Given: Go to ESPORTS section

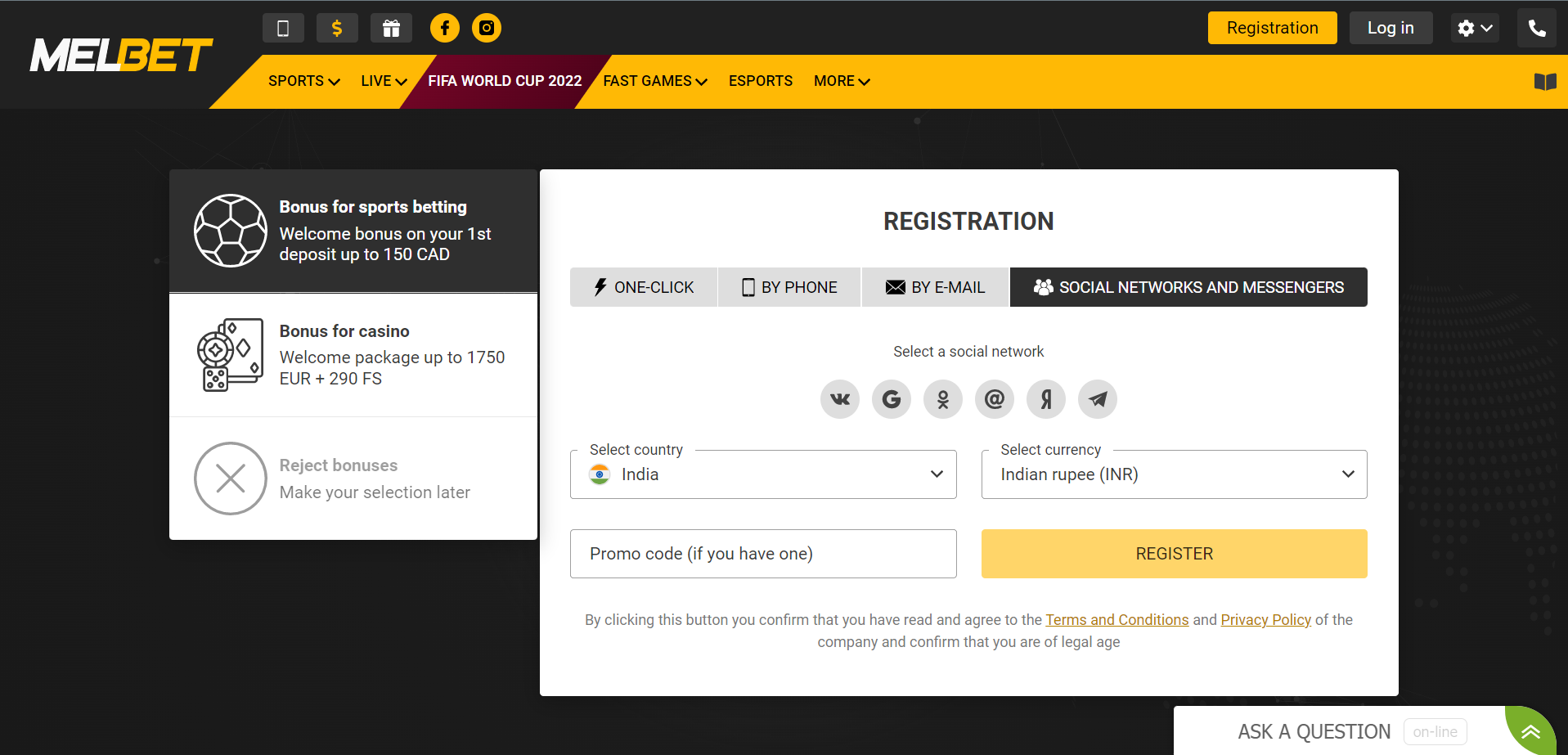Looking at the screenshot, I should (761, 81).
